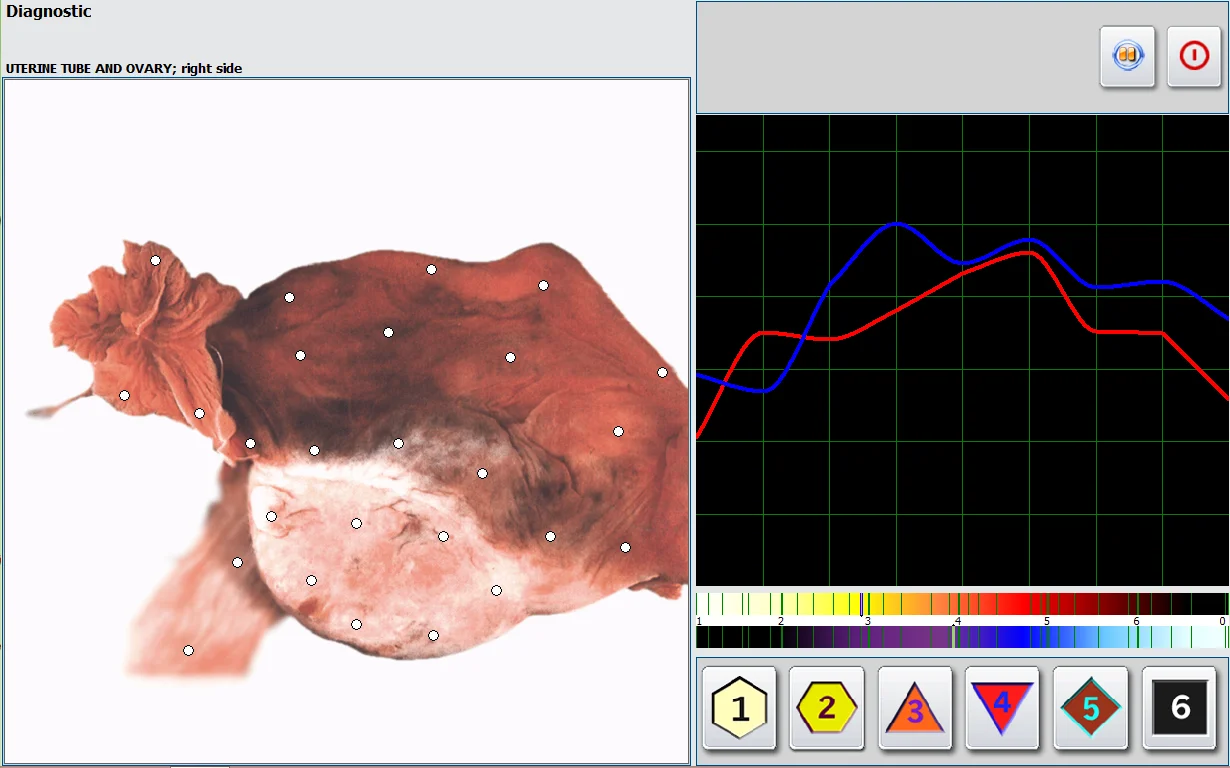Click the highest peak of the blue curve
Viewport: 1230px width, 768px height.
pyautogui.click(x=896, y=223)
